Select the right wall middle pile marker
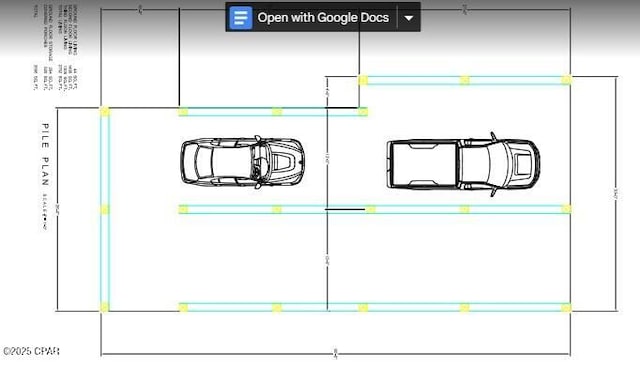 coord(566,209)
